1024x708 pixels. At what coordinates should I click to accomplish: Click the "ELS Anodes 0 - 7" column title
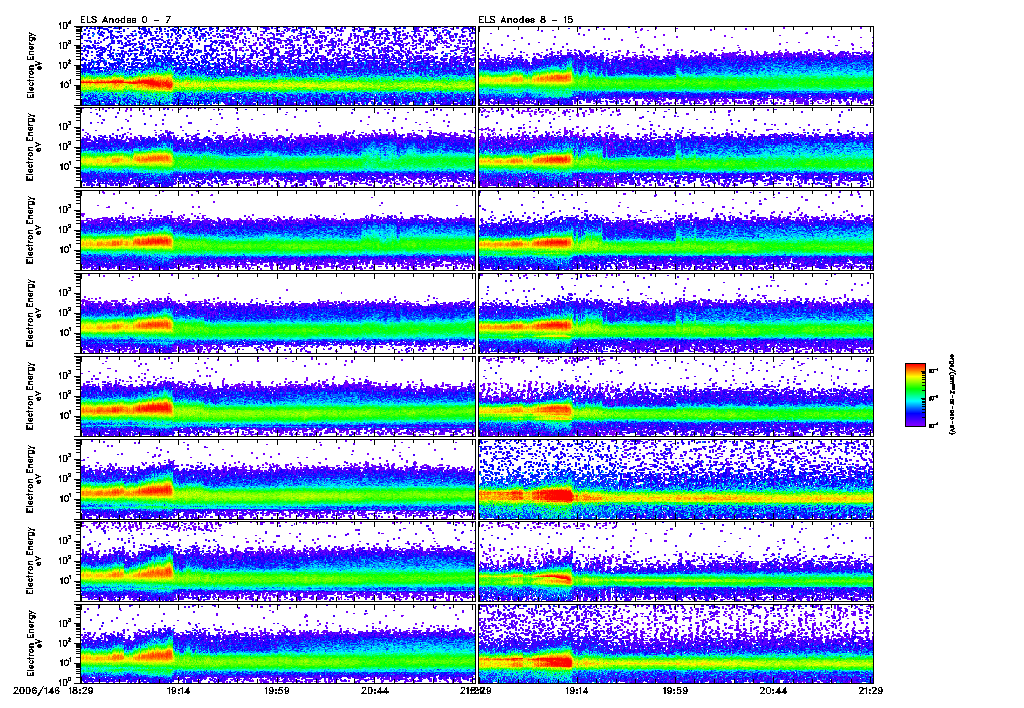point(126,20)
